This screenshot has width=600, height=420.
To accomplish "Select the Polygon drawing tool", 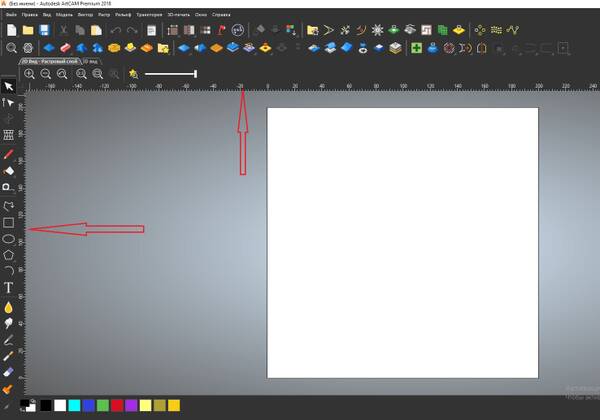I will 8,255.
